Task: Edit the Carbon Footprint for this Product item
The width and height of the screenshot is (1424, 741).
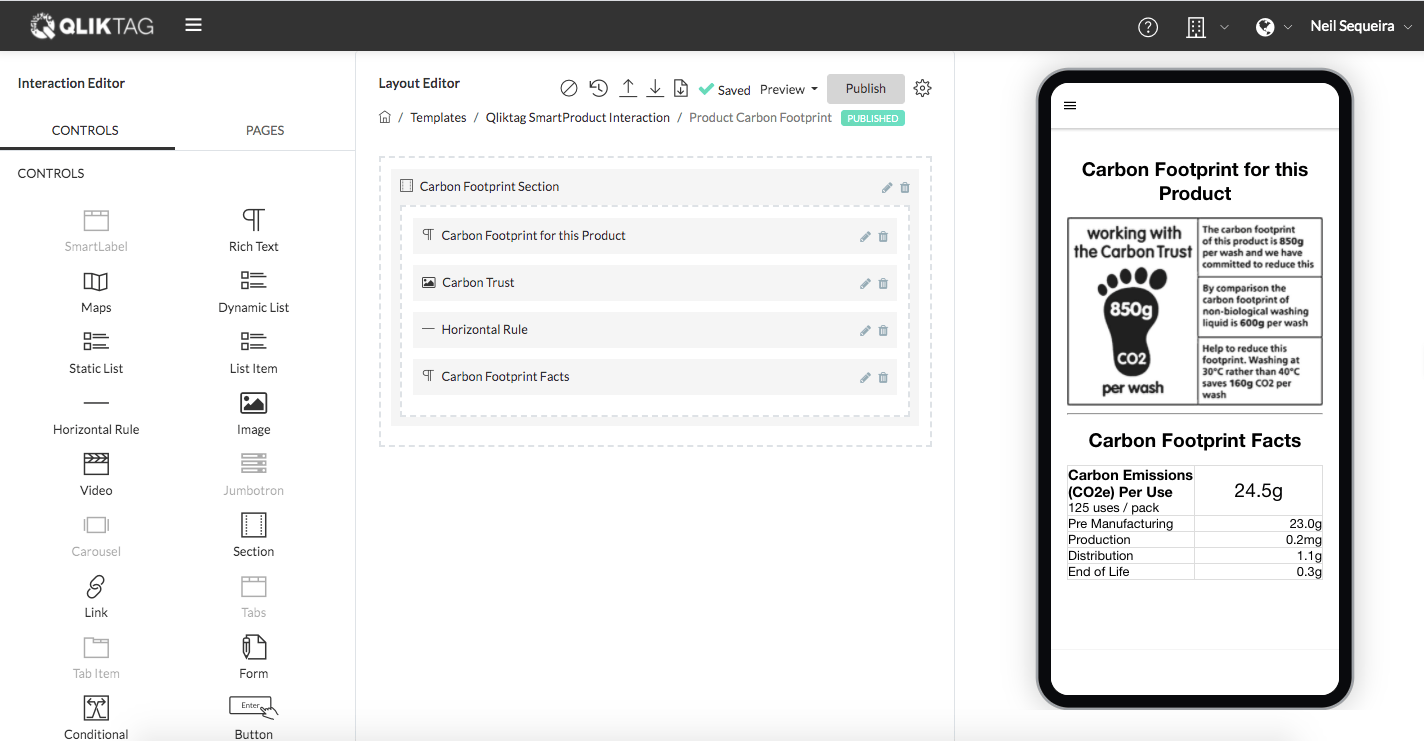Action: pos(865,236)
